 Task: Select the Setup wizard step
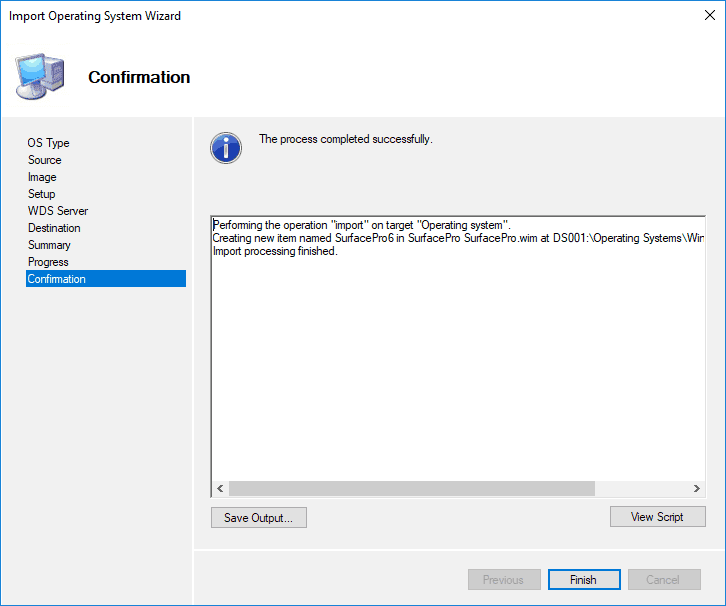pos(41,194)
